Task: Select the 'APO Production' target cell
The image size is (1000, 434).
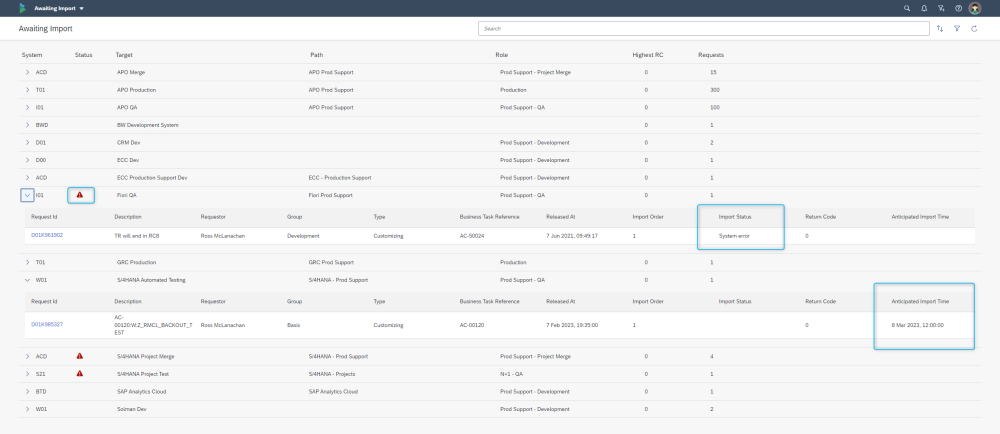Action: coord(136,90)
